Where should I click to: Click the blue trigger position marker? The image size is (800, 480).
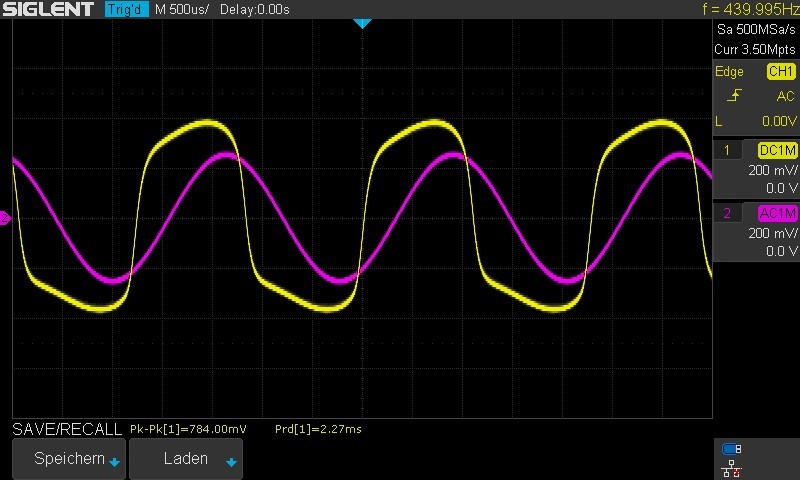tap(362, 23)
